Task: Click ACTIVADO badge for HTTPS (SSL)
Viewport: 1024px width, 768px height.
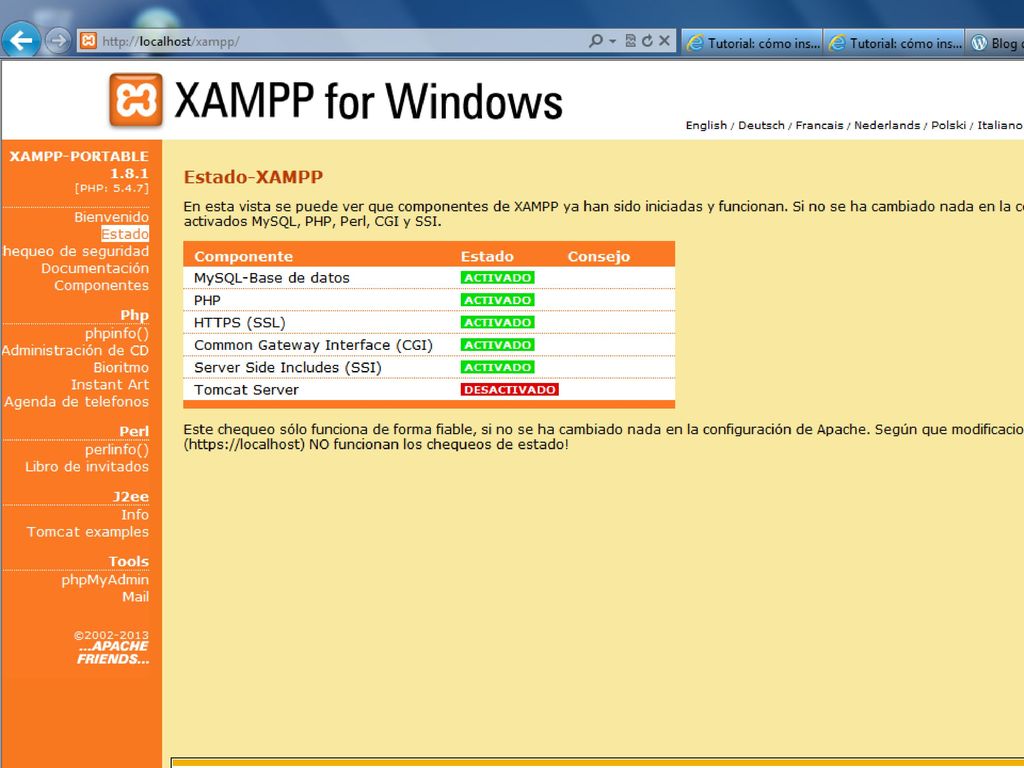Action: 498,323
